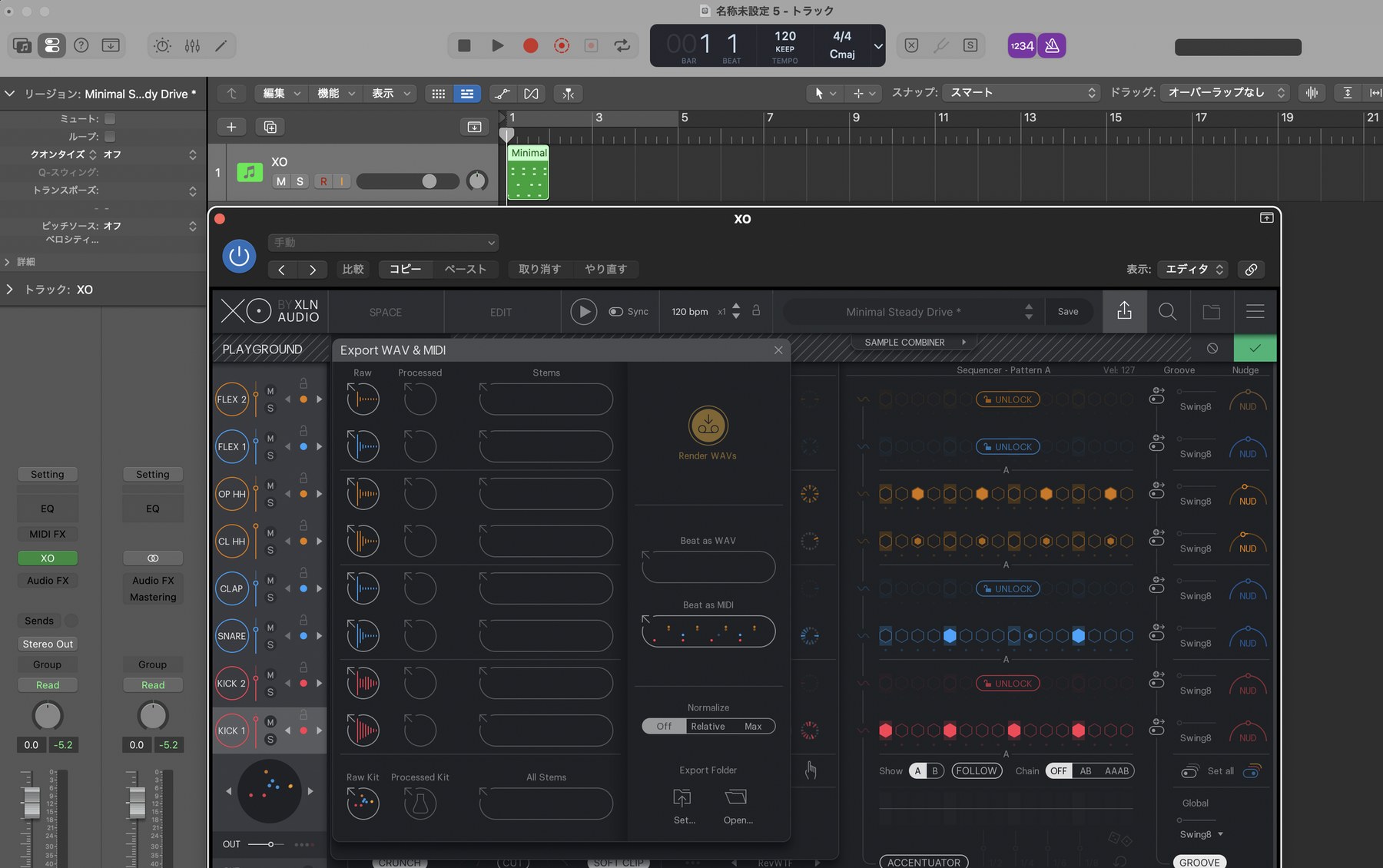Viewport: 1383px width, 868px height.
Task: Switch to XO EDIT tab
Action: 501,313
